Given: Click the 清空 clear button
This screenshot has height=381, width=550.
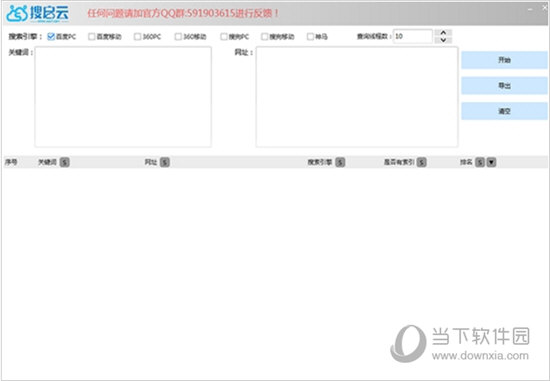Looking at the screenshot, I should pyautogui.click(x=504, y=111).
